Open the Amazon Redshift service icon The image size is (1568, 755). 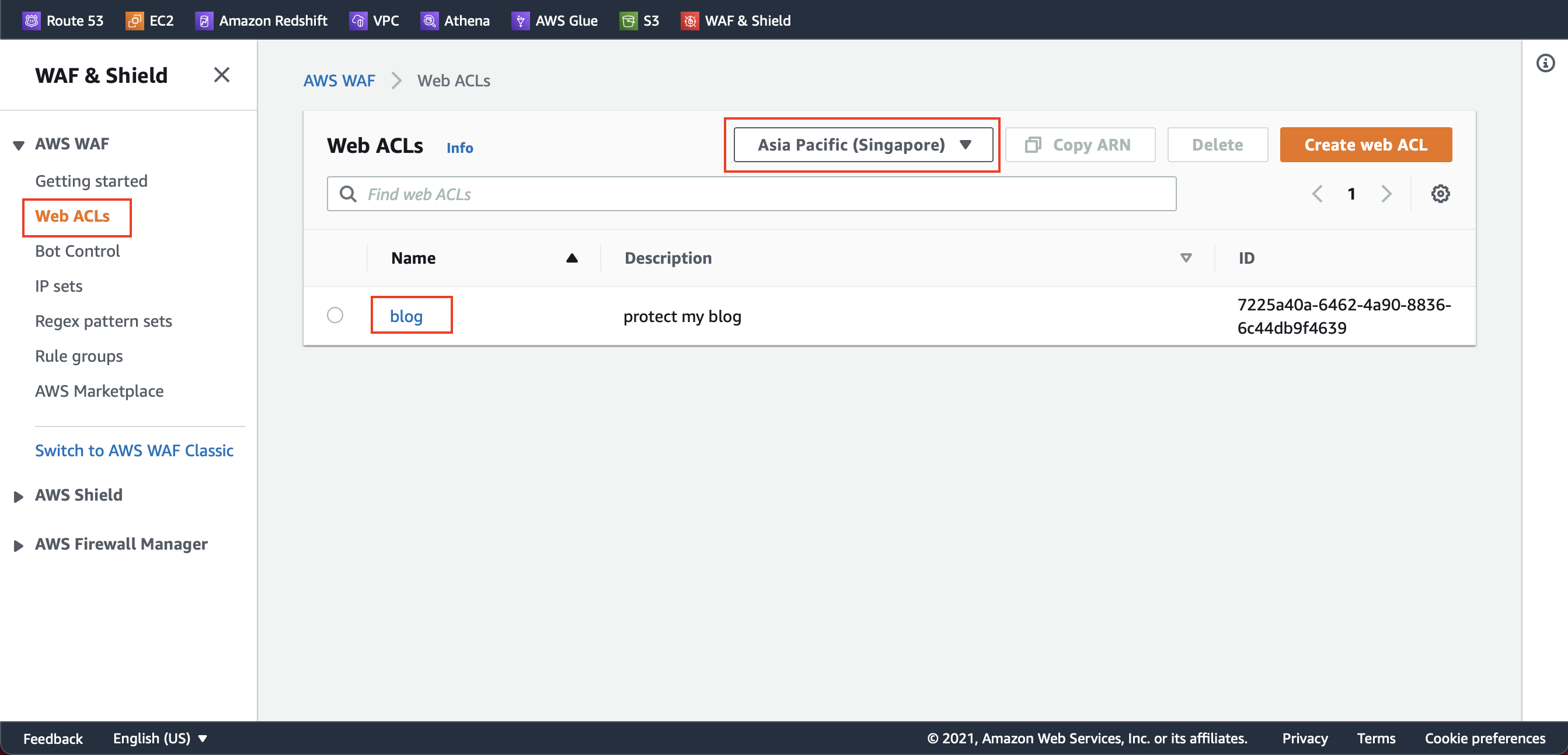(x=204, y=20)
